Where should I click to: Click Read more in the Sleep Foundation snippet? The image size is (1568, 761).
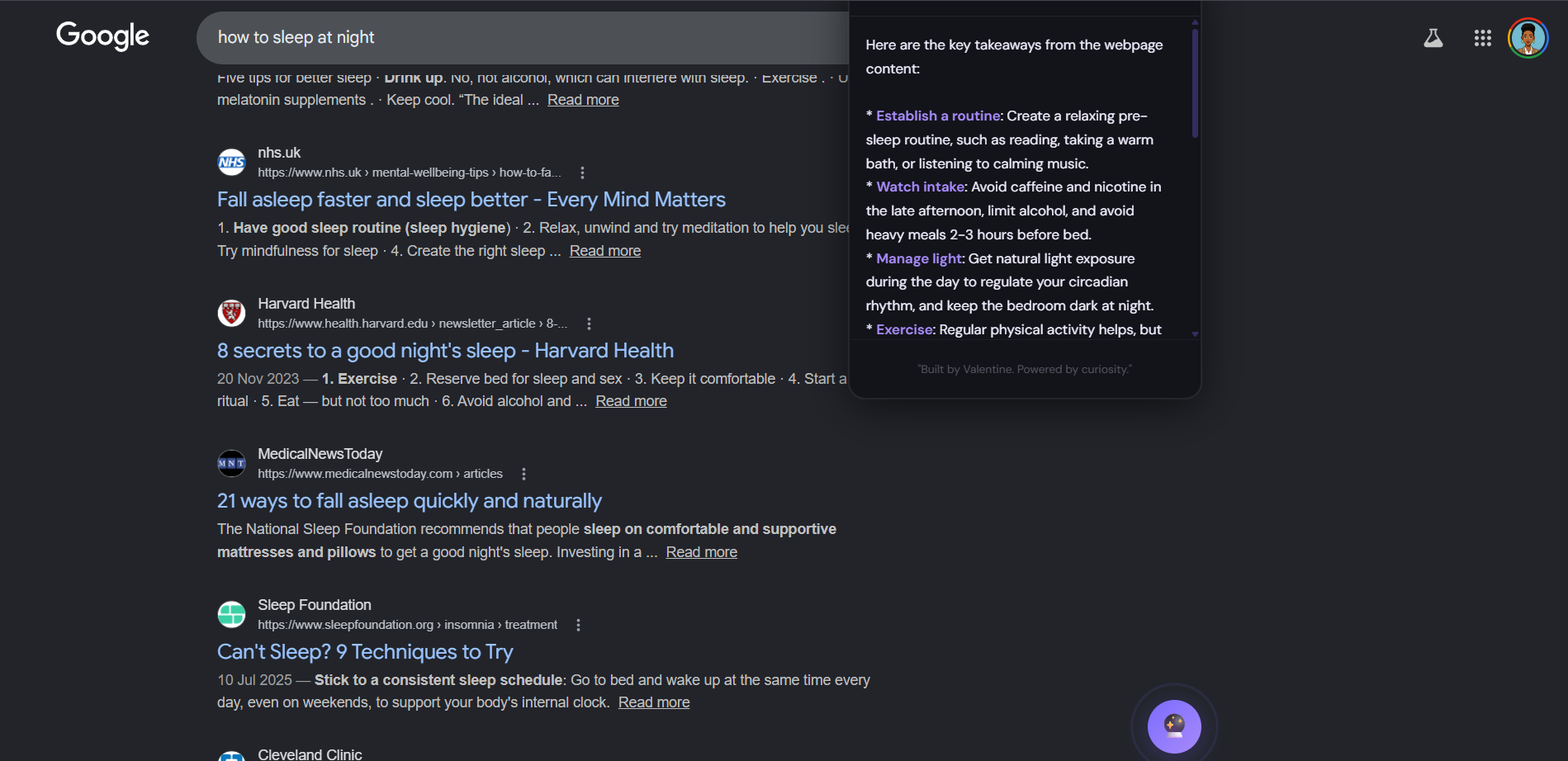(654, 702)
